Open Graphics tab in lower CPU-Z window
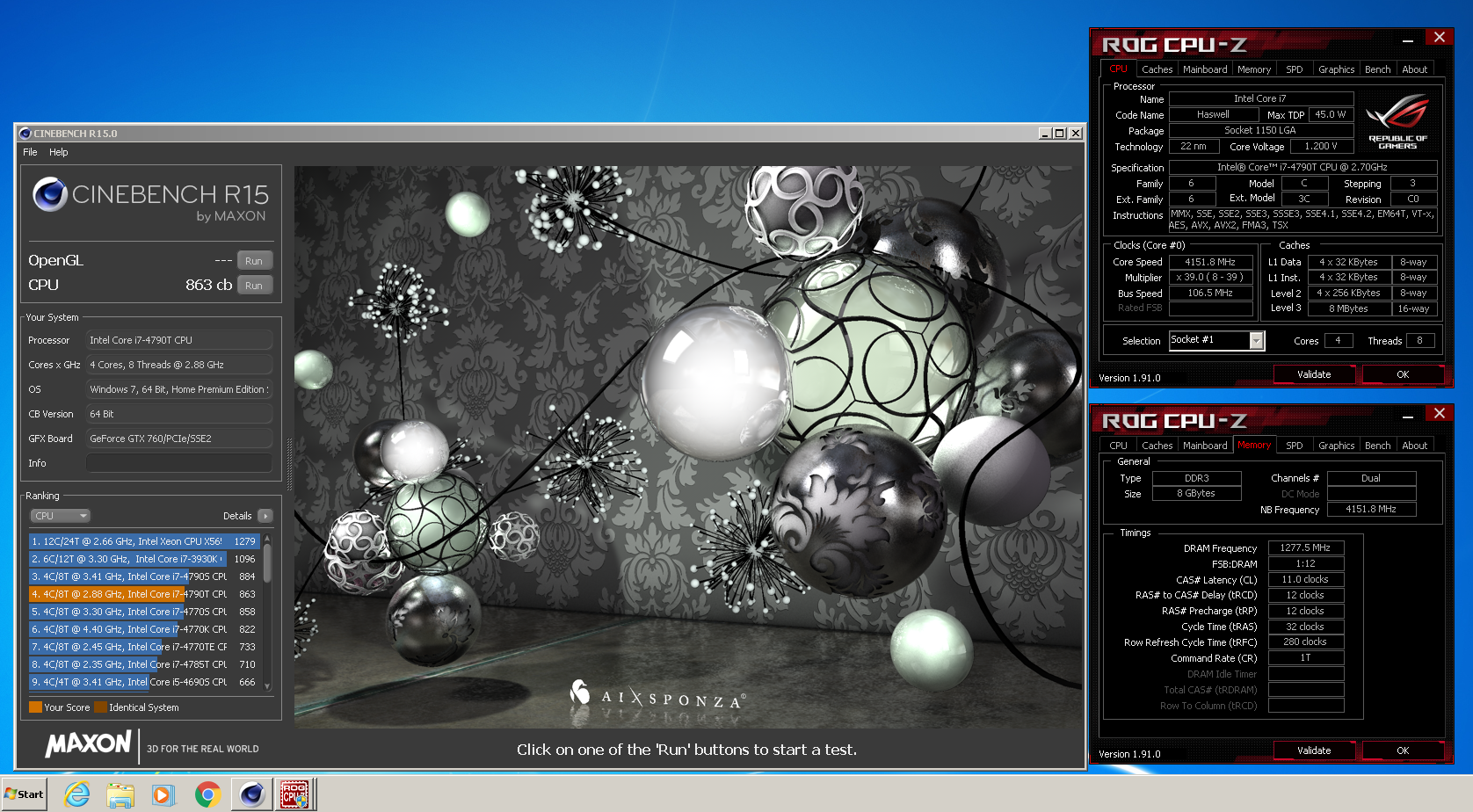 1336,446
